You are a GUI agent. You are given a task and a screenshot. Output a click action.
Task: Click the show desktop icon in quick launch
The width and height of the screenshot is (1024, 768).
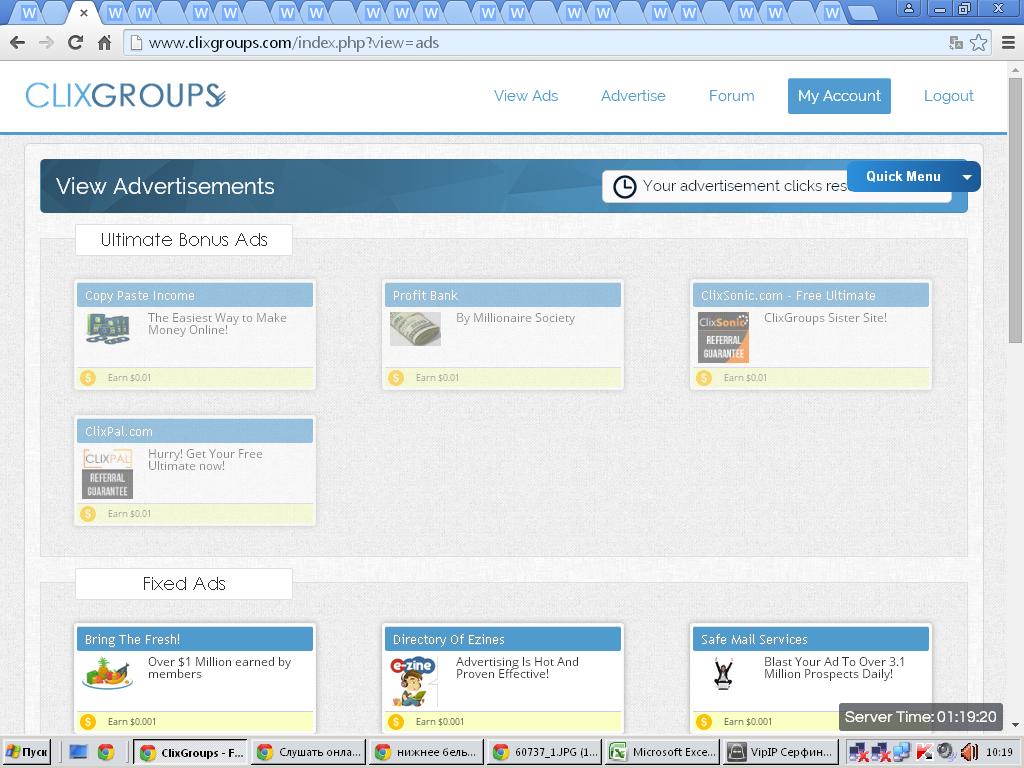pyautogui.click(x=78, y=752)
